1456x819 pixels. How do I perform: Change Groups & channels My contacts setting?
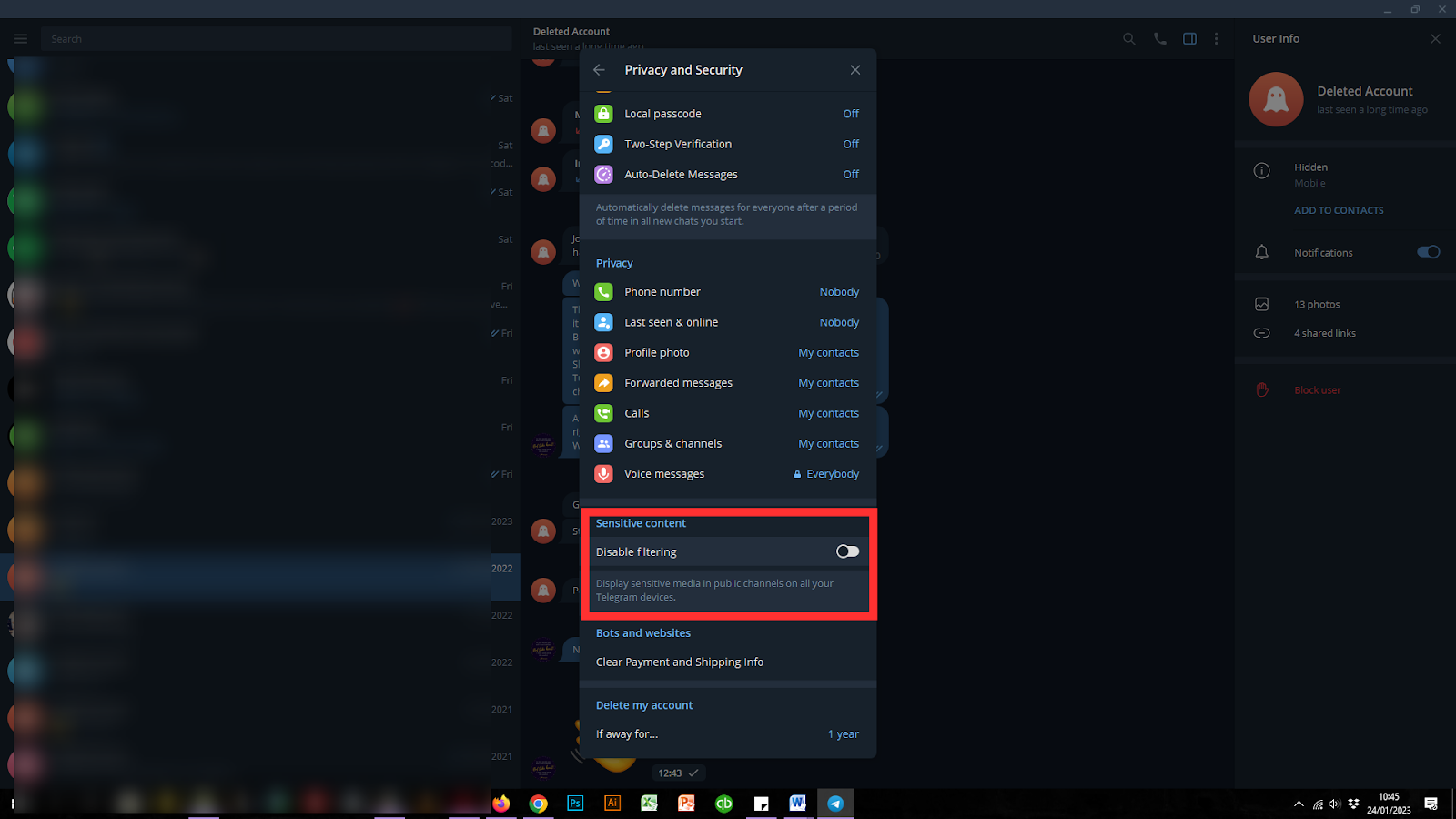click(x=828, y=443)
